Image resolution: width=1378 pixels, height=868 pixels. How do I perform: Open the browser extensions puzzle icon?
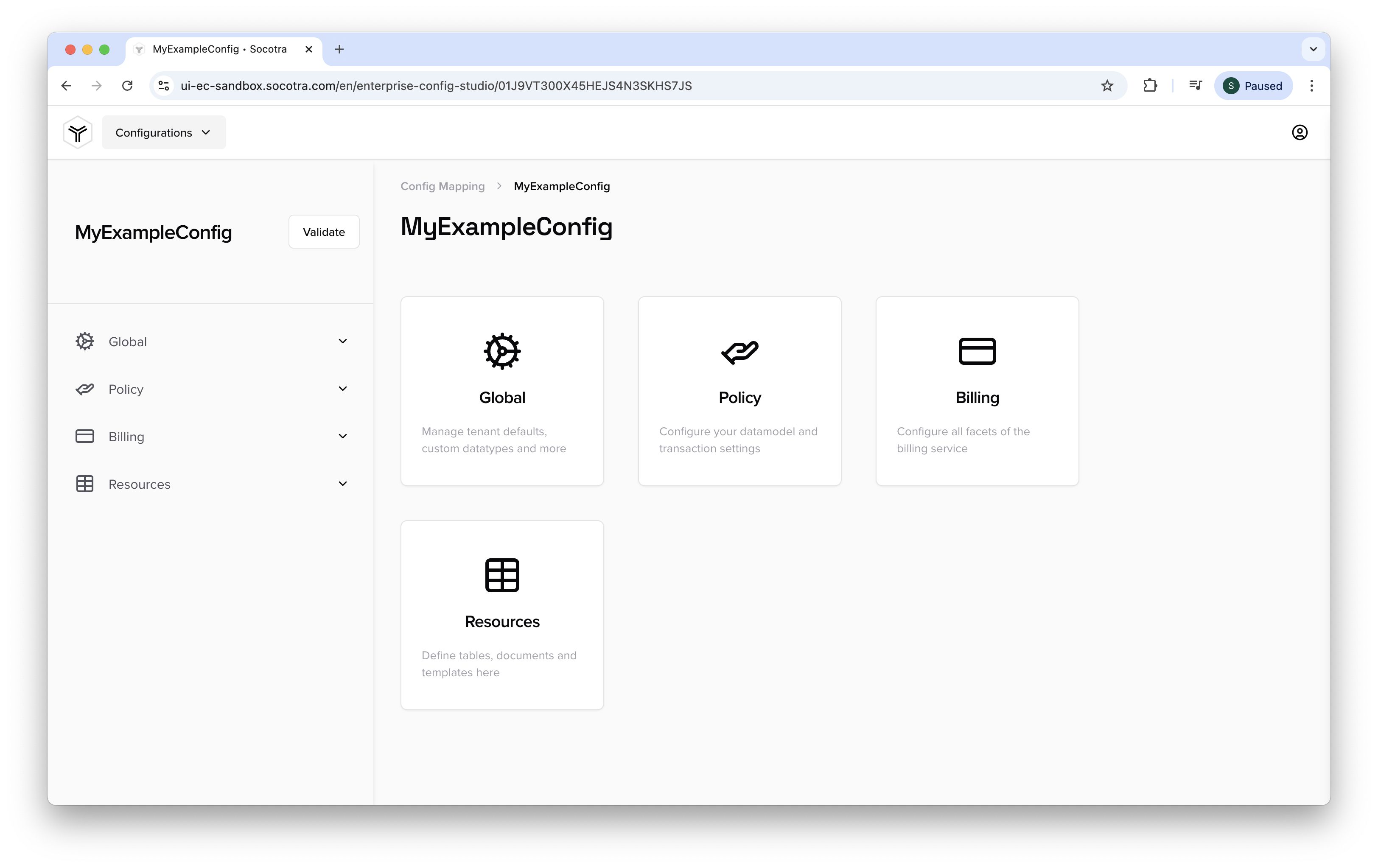pos(1150,86)
